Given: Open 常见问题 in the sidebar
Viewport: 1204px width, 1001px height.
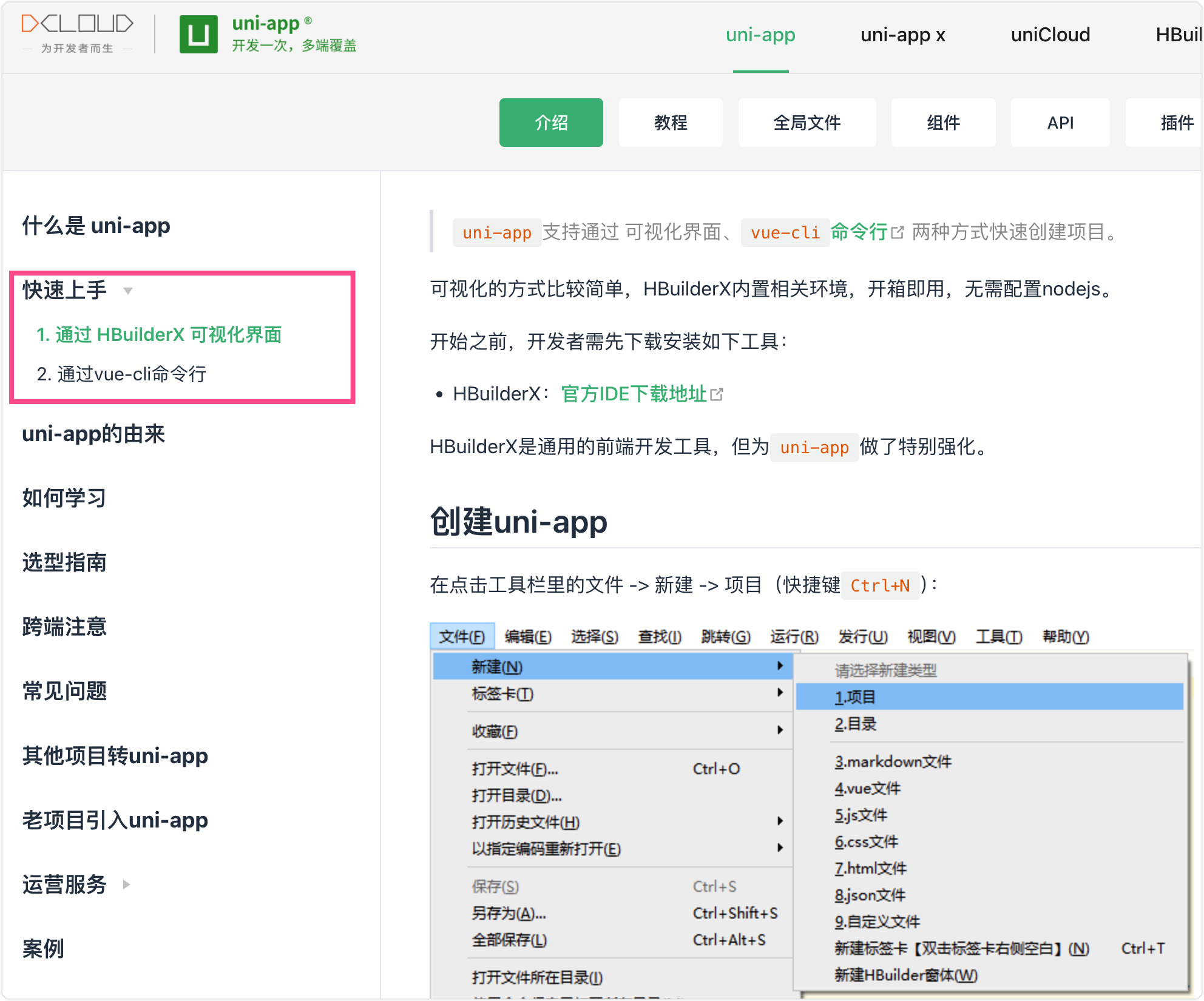Looking at the screenshot, I should pos(64,691).
